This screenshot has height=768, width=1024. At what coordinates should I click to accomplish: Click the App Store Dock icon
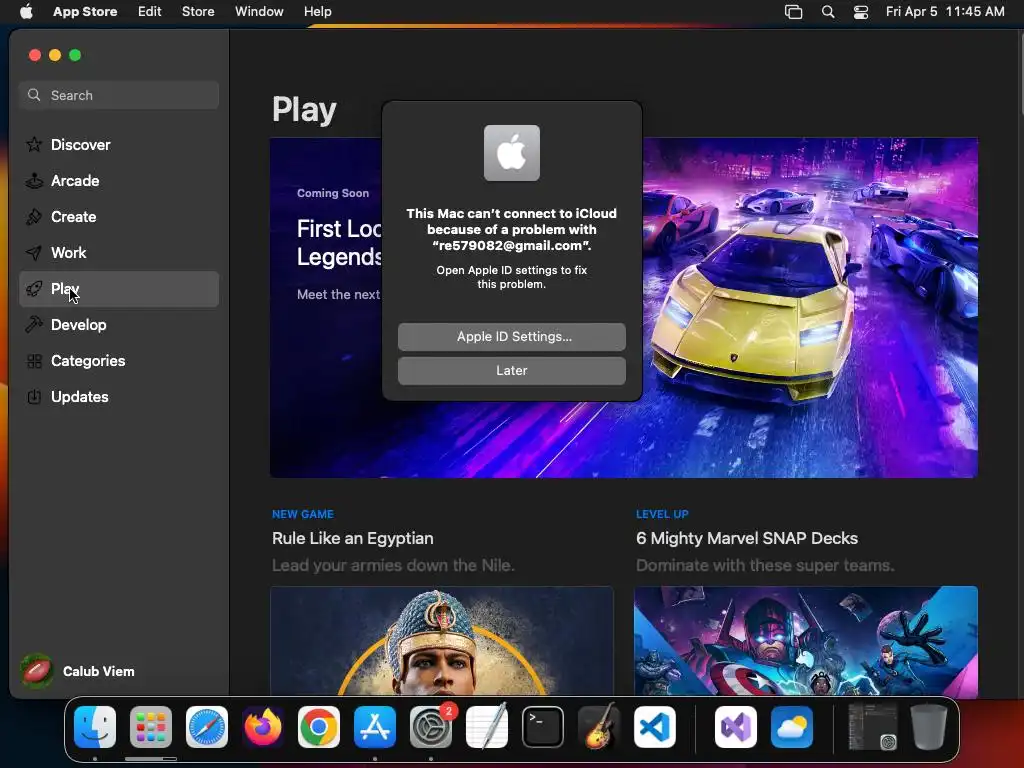(x=375, y=727)
